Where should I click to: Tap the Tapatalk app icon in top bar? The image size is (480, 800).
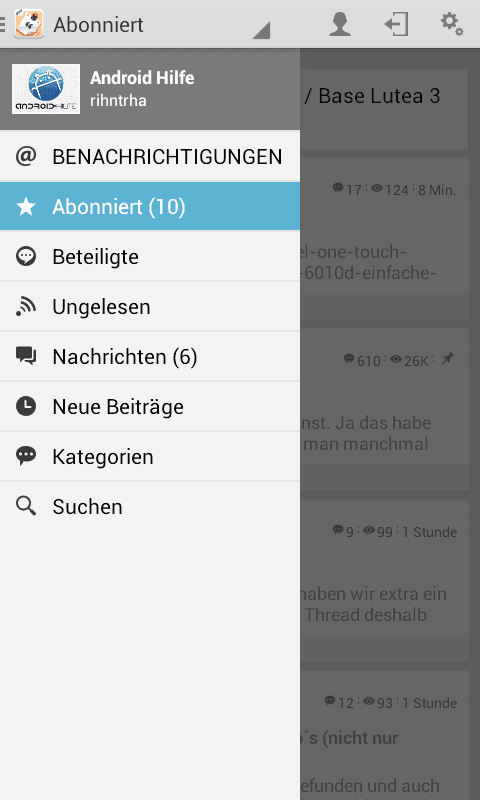click(x=29, y=24)
